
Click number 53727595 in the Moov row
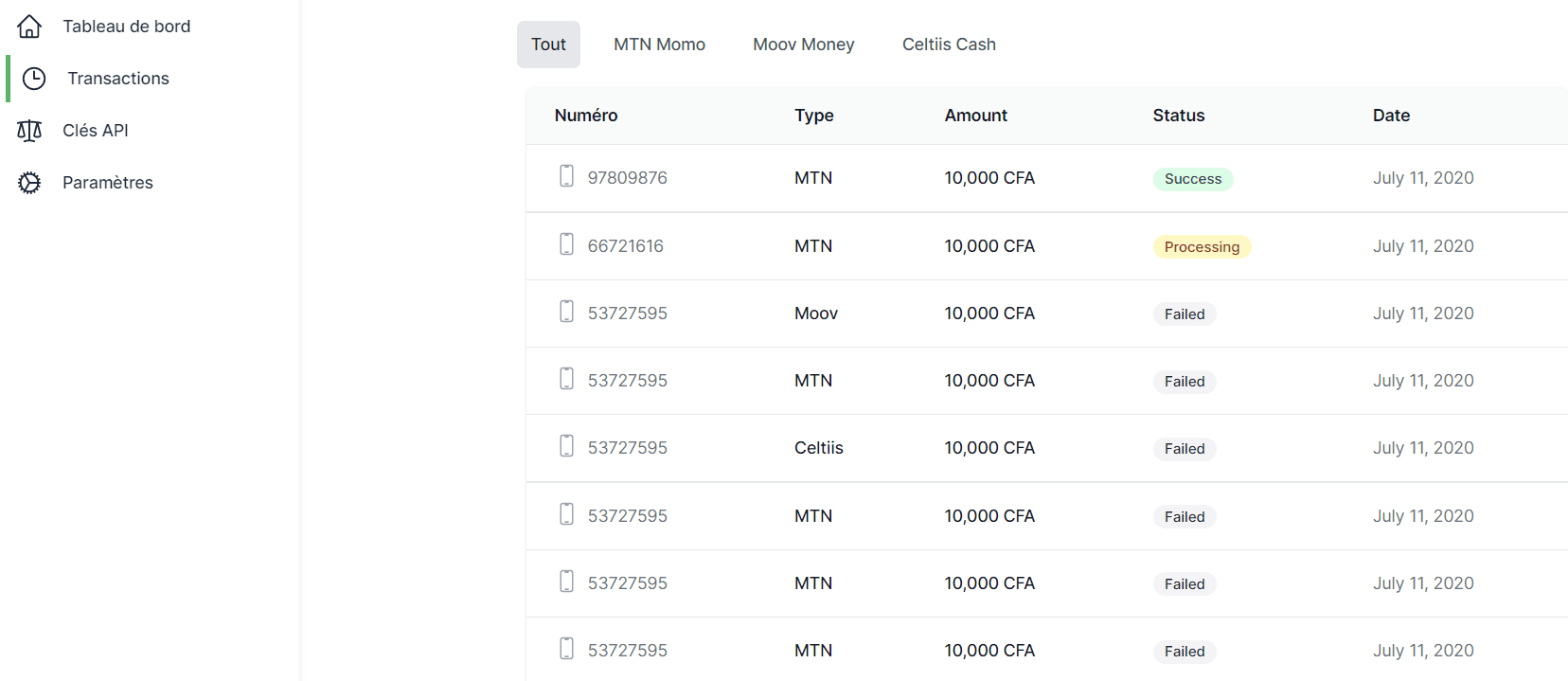click(x=627, y=314)
